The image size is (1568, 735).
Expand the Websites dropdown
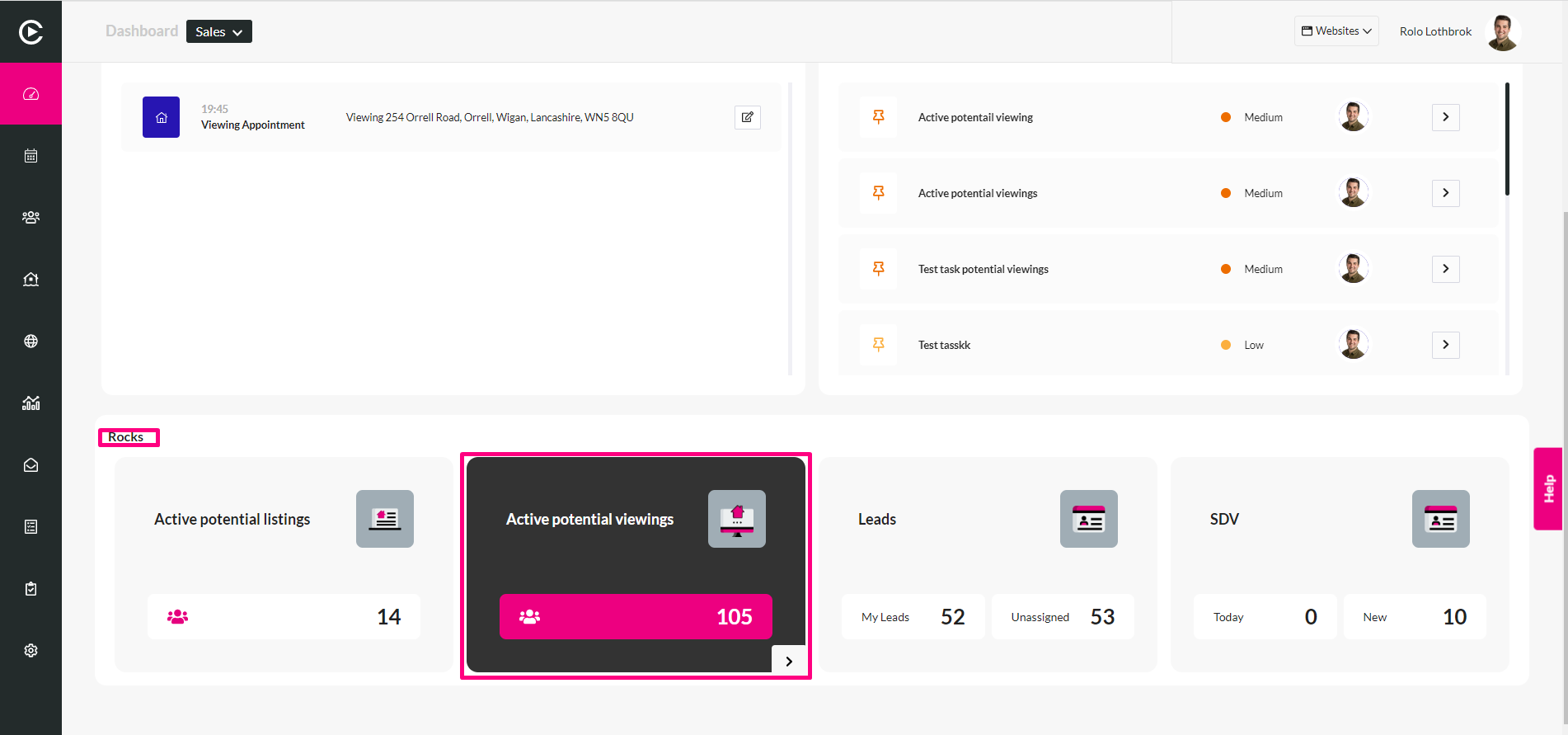click(1336, 31)
